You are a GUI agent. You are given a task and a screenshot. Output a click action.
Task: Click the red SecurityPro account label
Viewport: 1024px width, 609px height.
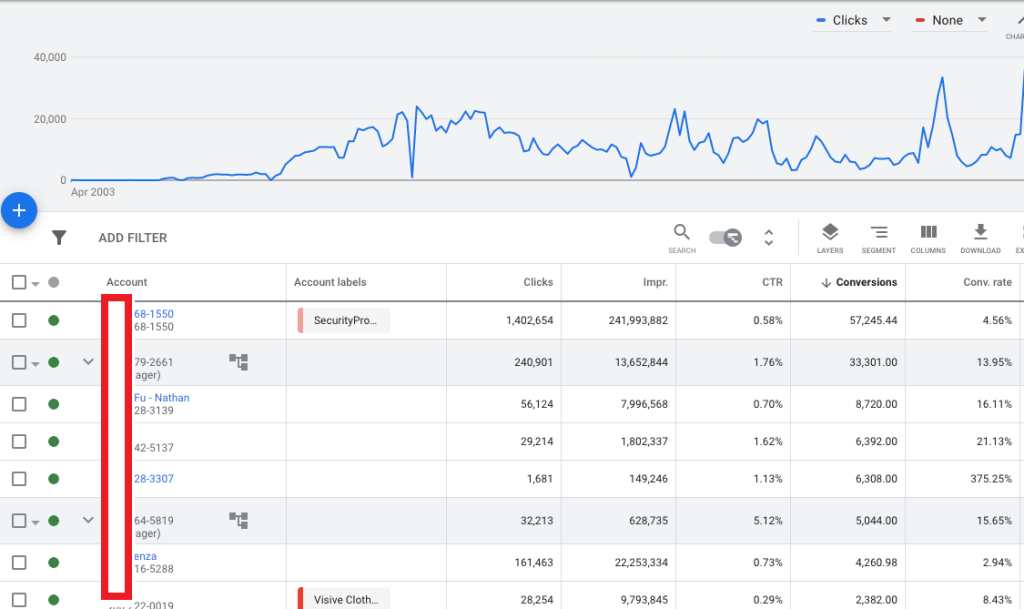(x=345, y=321)
